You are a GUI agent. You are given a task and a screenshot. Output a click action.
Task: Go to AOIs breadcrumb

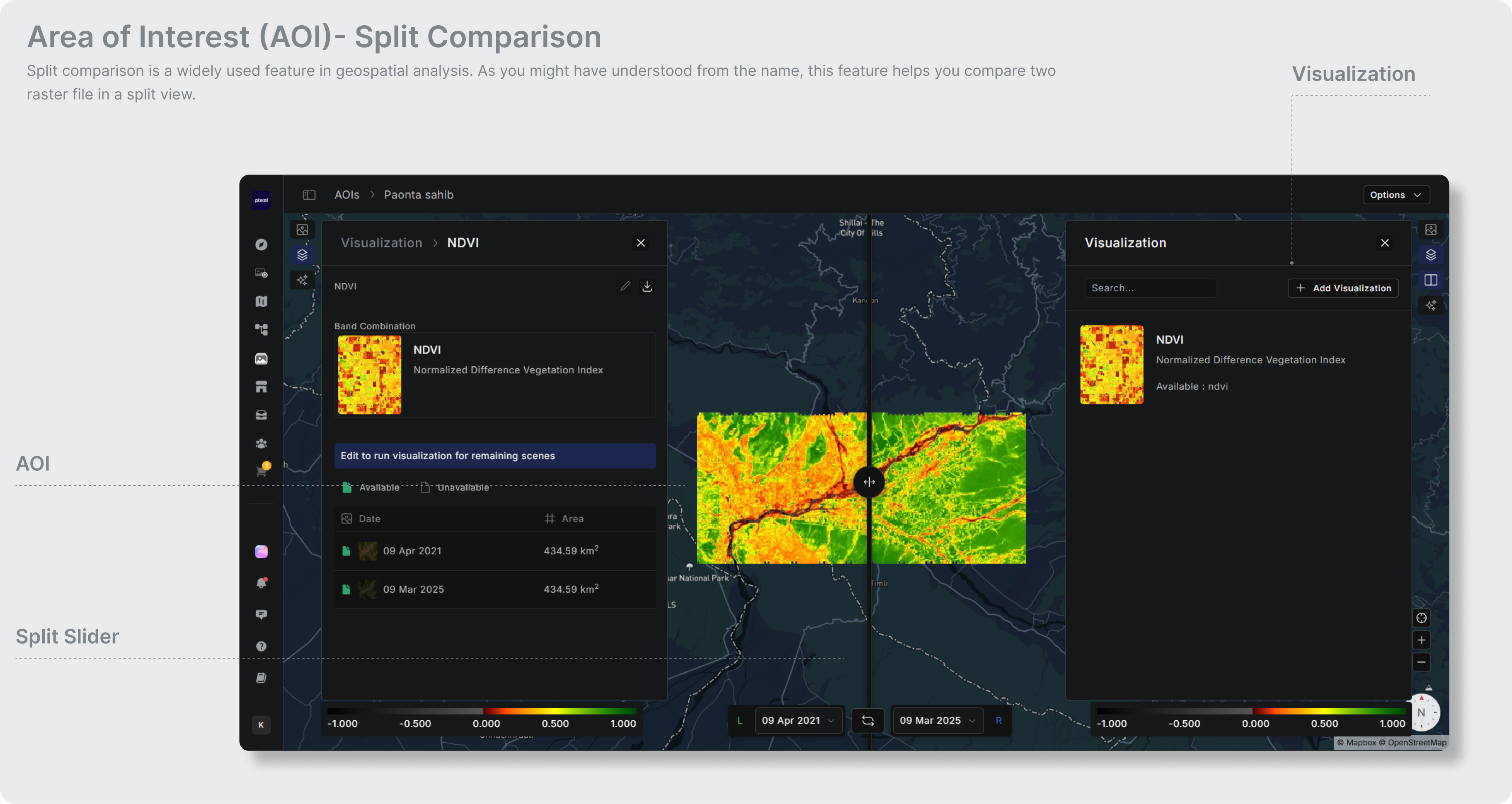(346, 195)
